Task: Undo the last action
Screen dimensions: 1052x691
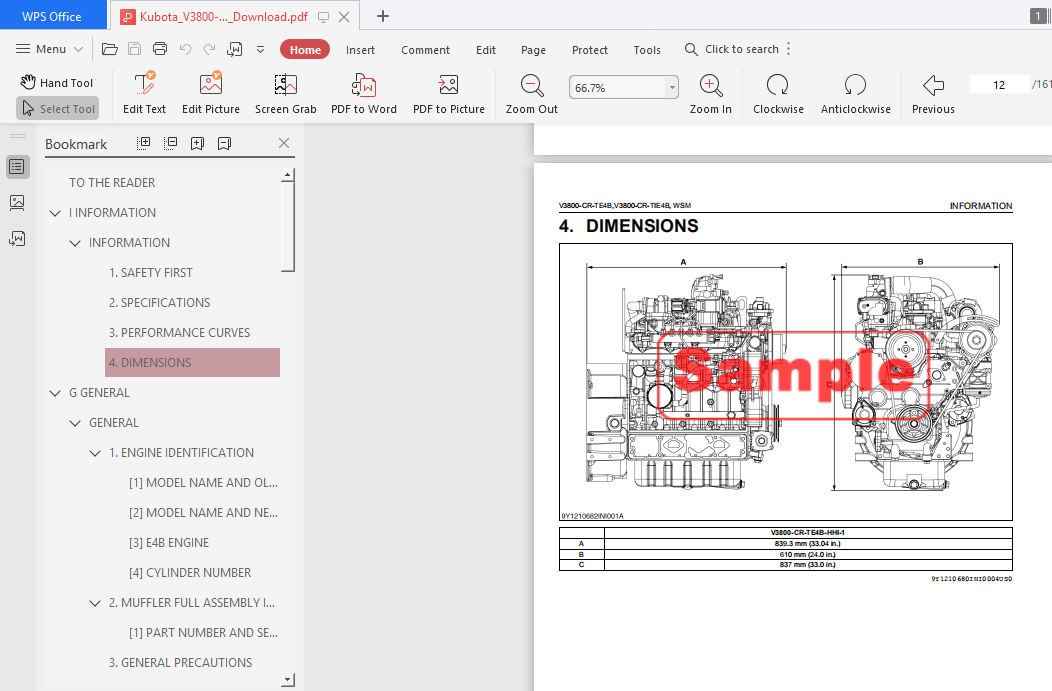Action: coord(185,49)
